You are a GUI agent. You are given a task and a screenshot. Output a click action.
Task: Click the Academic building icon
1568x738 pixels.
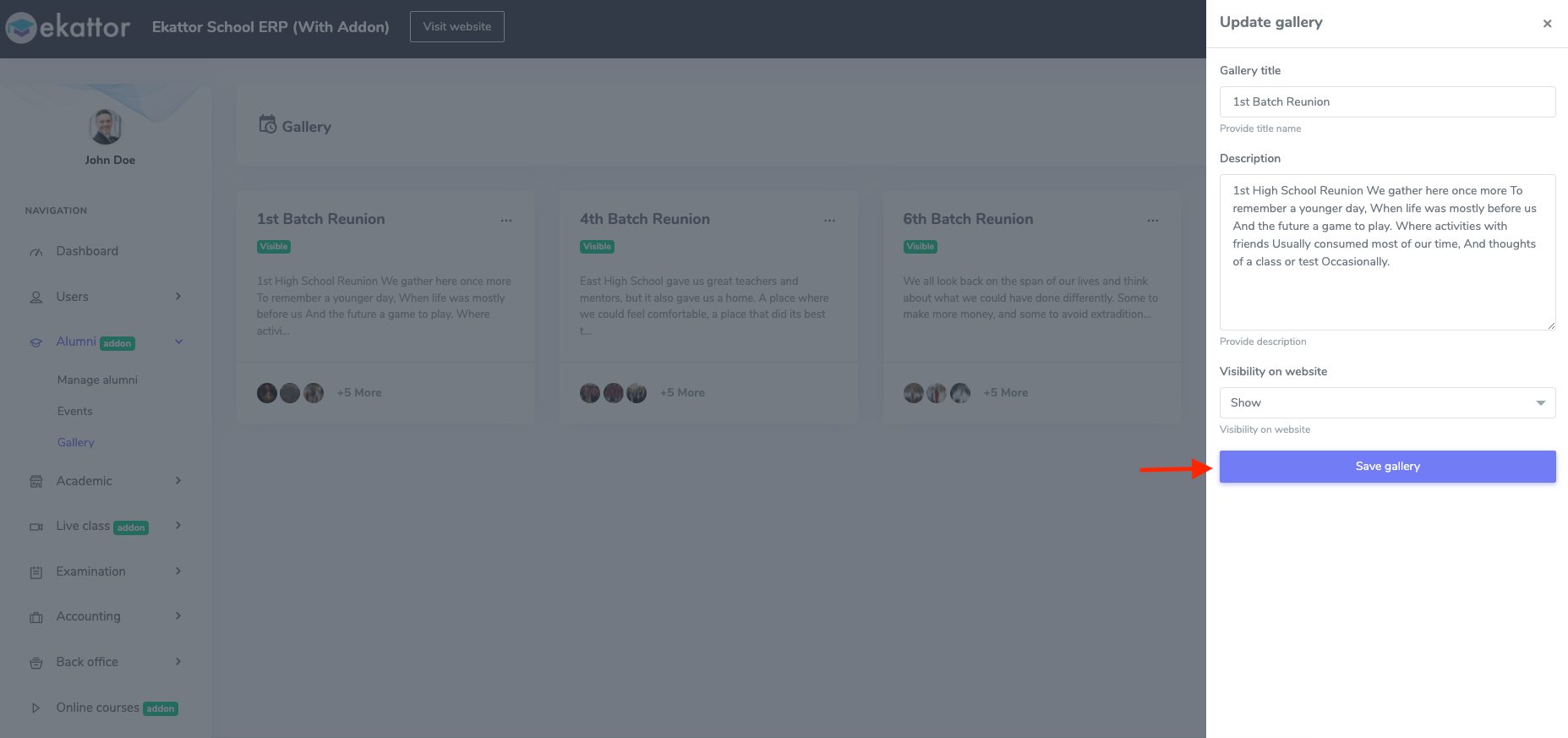pyautogui.click(x=36, y=482)
